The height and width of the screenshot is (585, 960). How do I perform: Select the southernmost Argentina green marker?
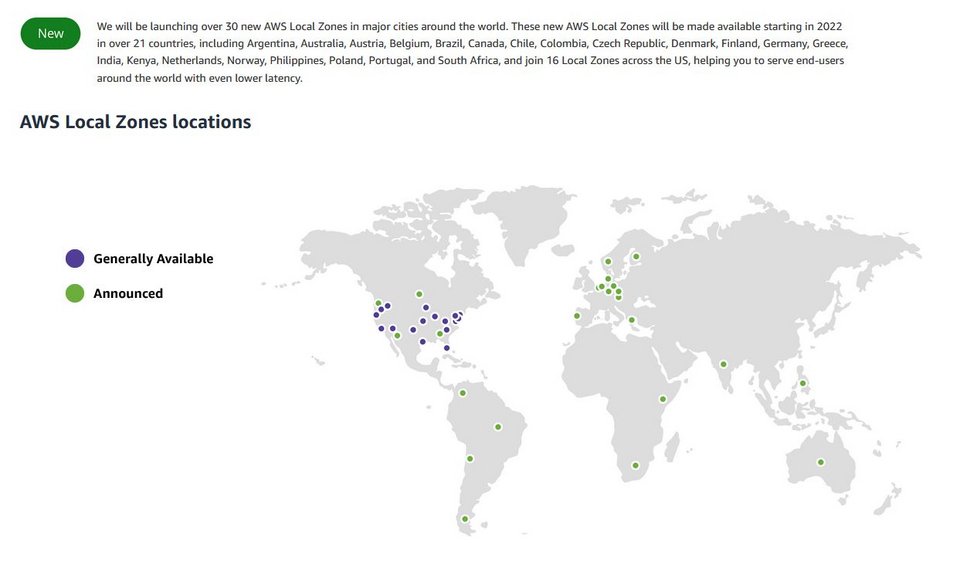(x=464, y=519)
